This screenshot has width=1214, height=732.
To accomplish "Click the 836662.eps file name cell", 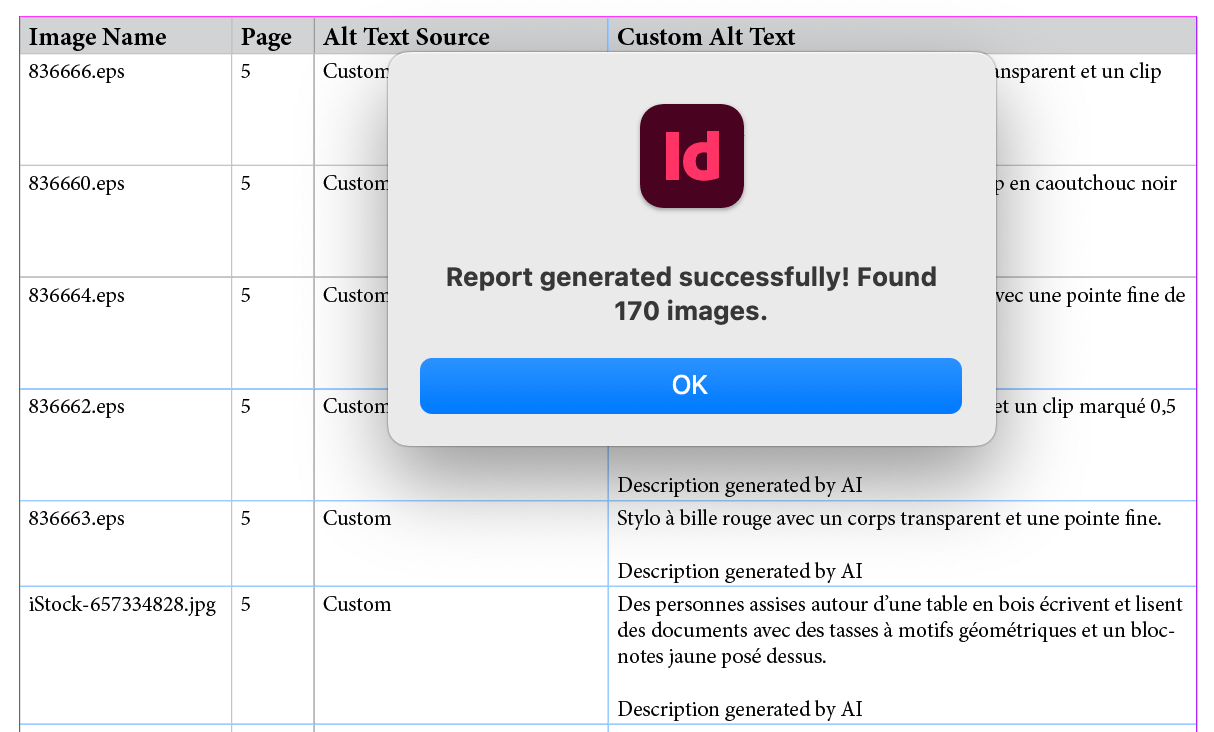I will (x=125, y=445).
